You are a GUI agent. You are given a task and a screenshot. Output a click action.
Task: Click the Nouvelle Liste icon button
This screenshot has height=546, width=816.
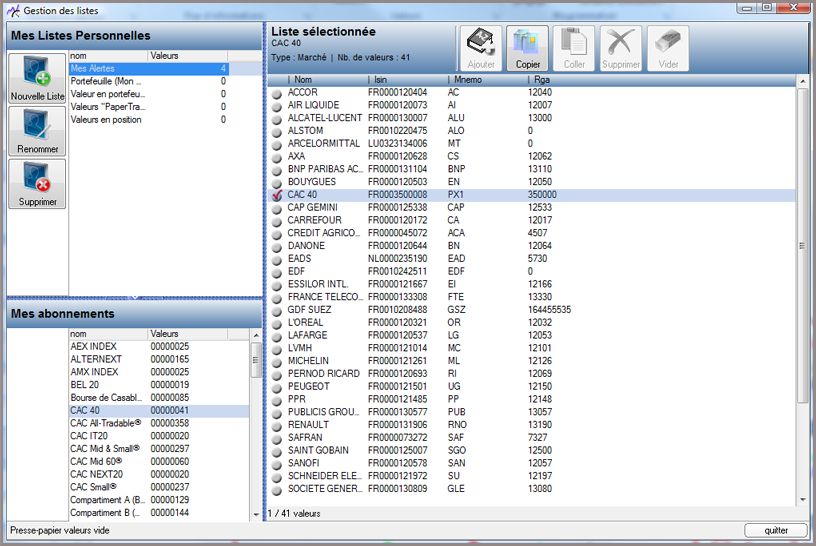tap(37, 78)
